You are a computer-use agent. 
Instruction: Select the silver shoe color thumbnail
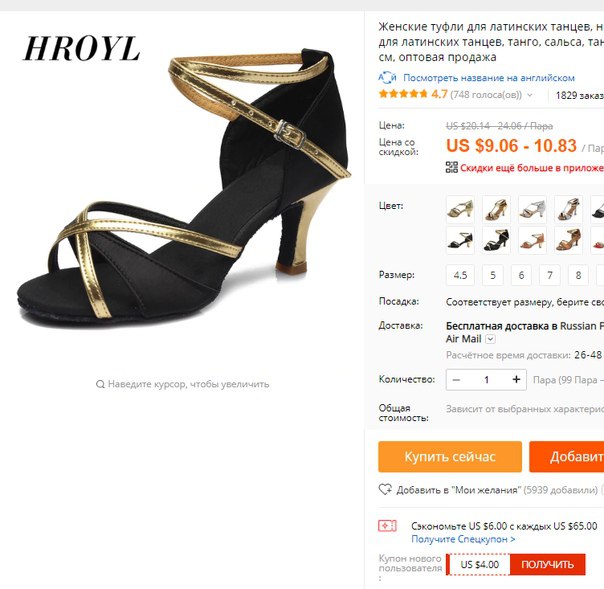coord(532,210)
